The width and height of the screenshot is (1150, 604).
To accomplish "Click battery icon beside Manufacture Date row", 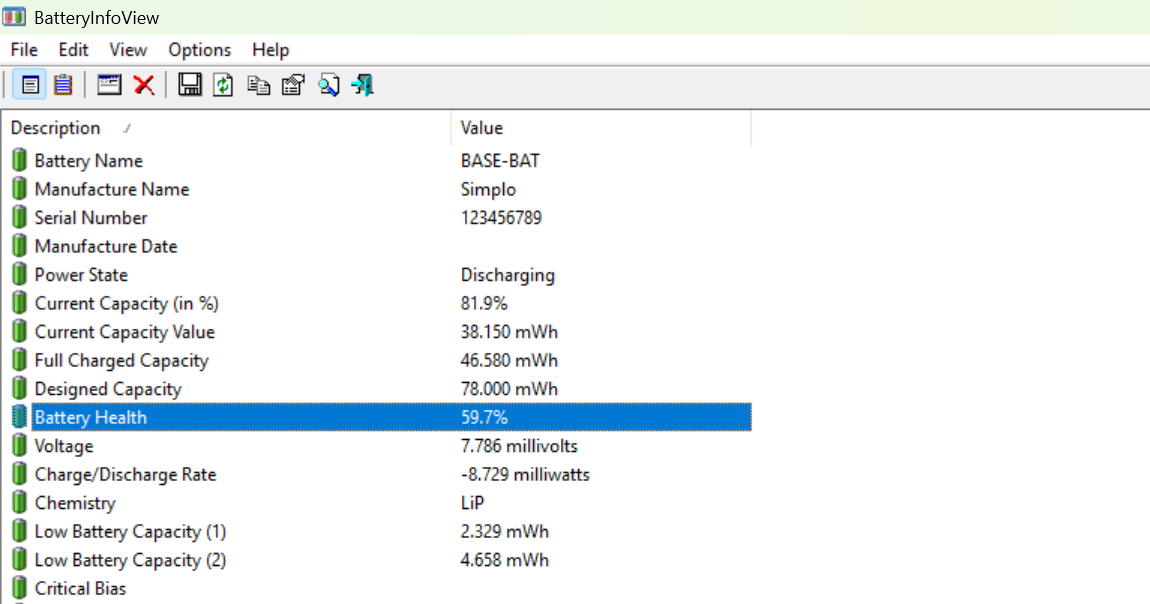I will 20,246.
